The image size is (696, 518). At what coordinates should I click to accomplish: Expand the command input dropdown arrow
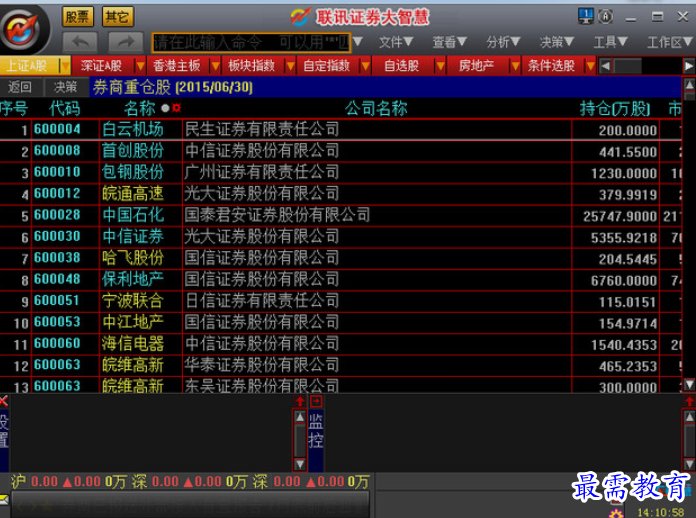click(358, 42)
